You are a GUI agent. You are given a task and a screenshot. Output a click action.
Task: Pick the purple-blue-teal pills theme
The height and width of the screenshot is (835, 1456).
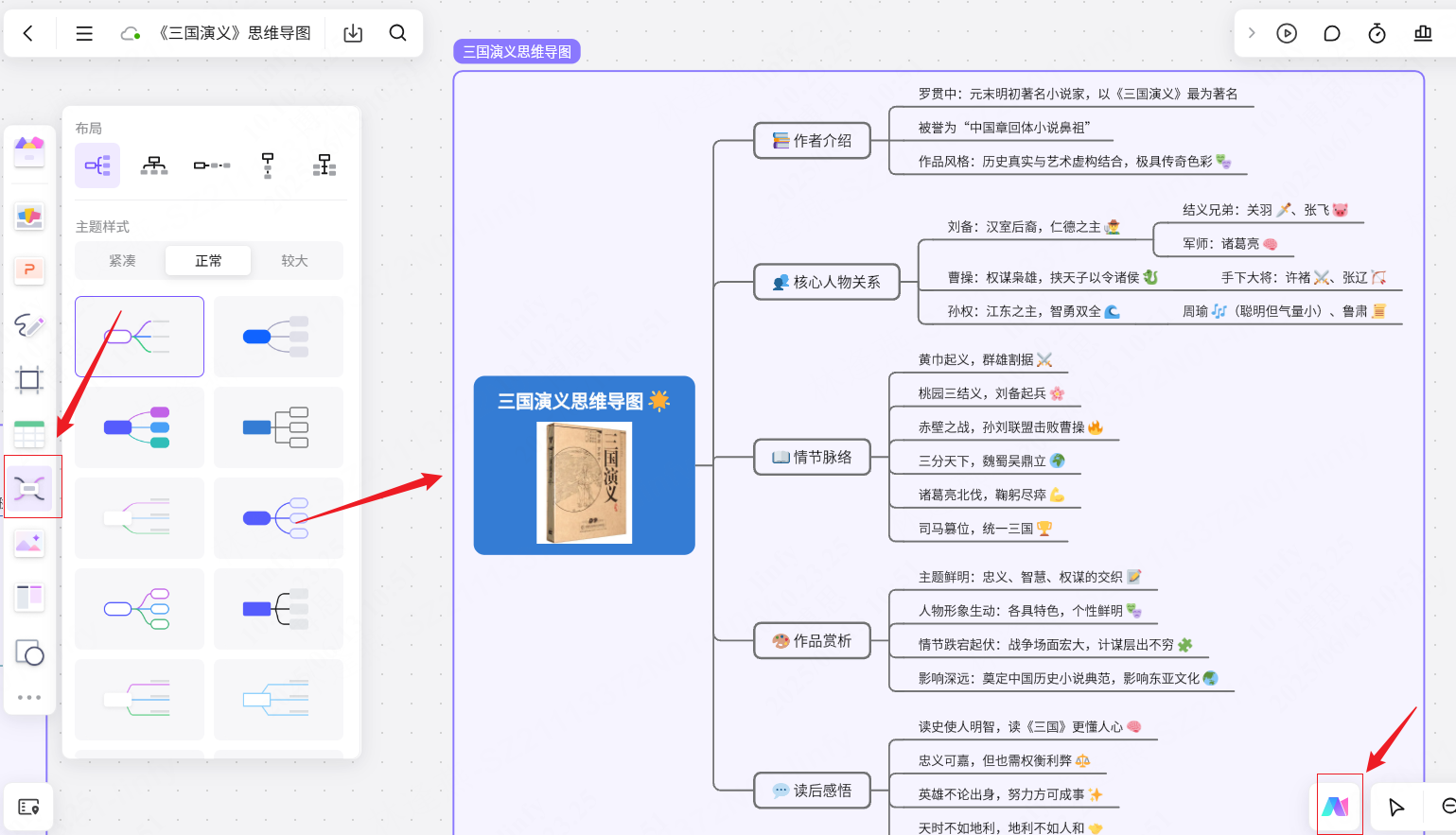point(139,427)
